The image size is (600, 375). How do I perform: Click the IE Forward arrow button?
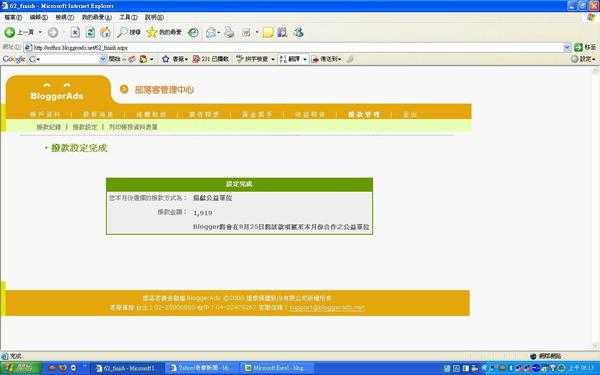[53, 33]
